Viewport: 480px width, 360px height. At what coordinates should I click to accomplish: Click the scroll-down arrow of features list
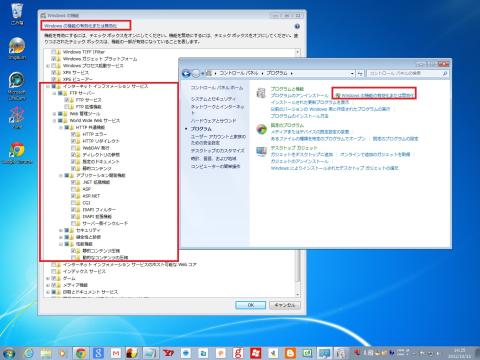298,294
